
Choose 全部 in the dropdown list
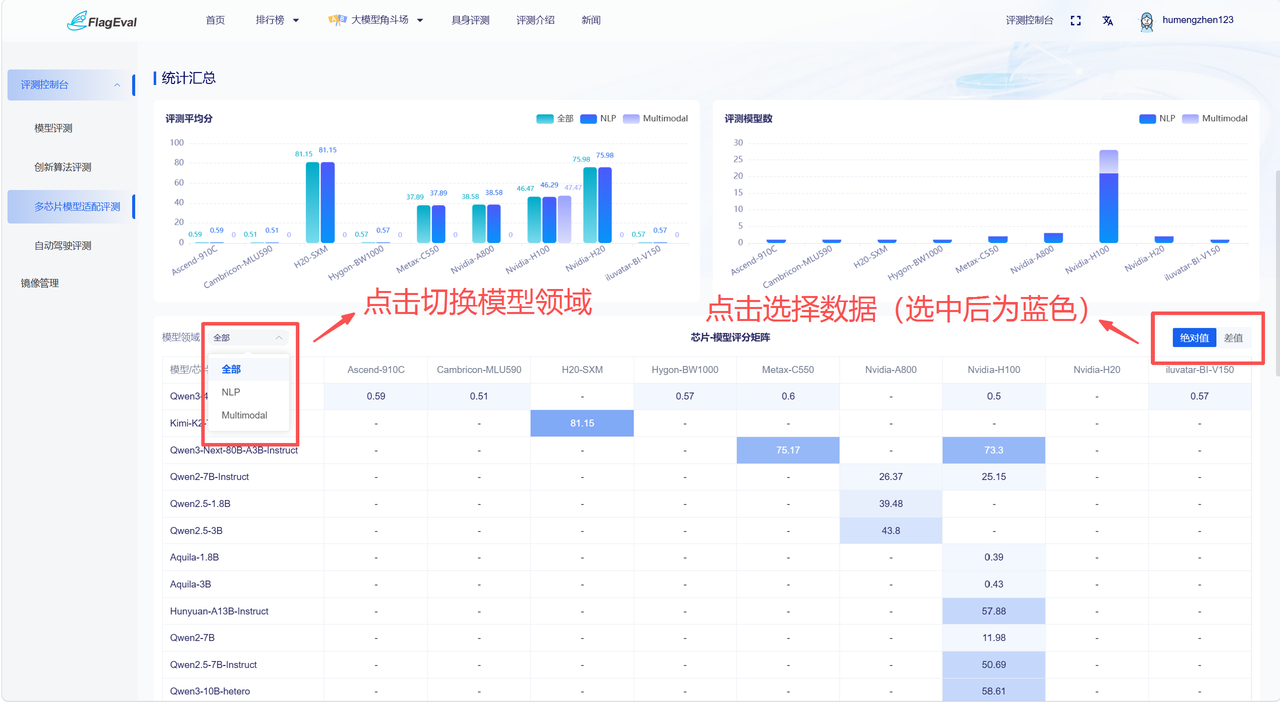pyautogui.click(x=248, y=370)
